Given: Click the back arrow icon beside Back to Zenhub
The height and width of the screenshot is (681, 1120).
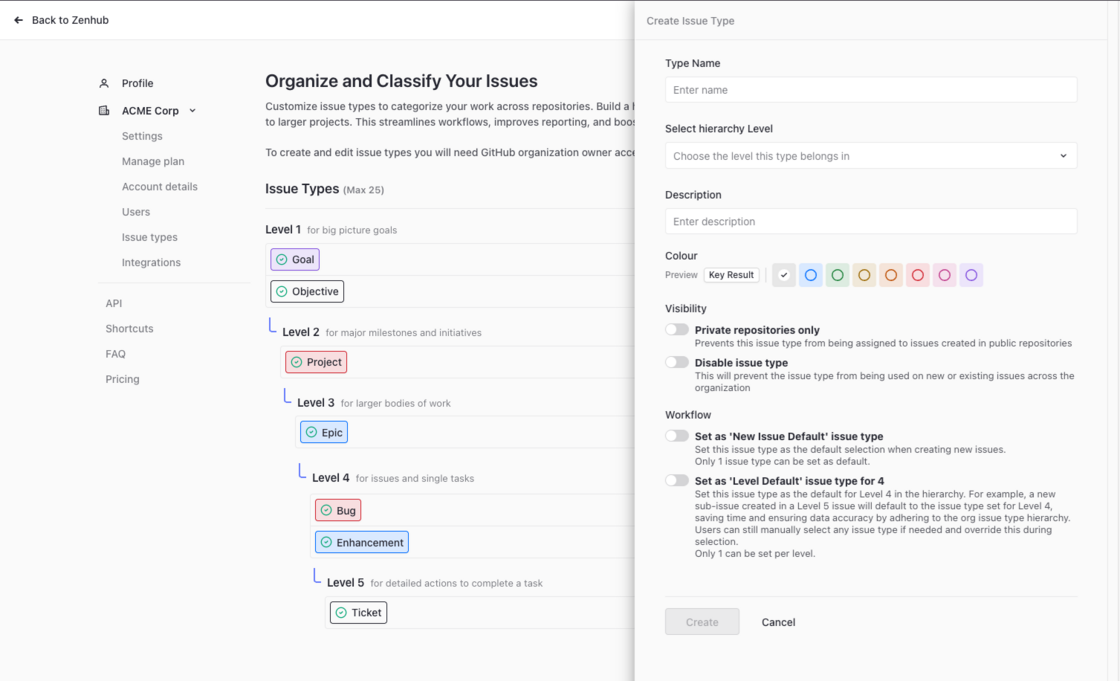Looking at the screenshot, I should pos(18,20).
